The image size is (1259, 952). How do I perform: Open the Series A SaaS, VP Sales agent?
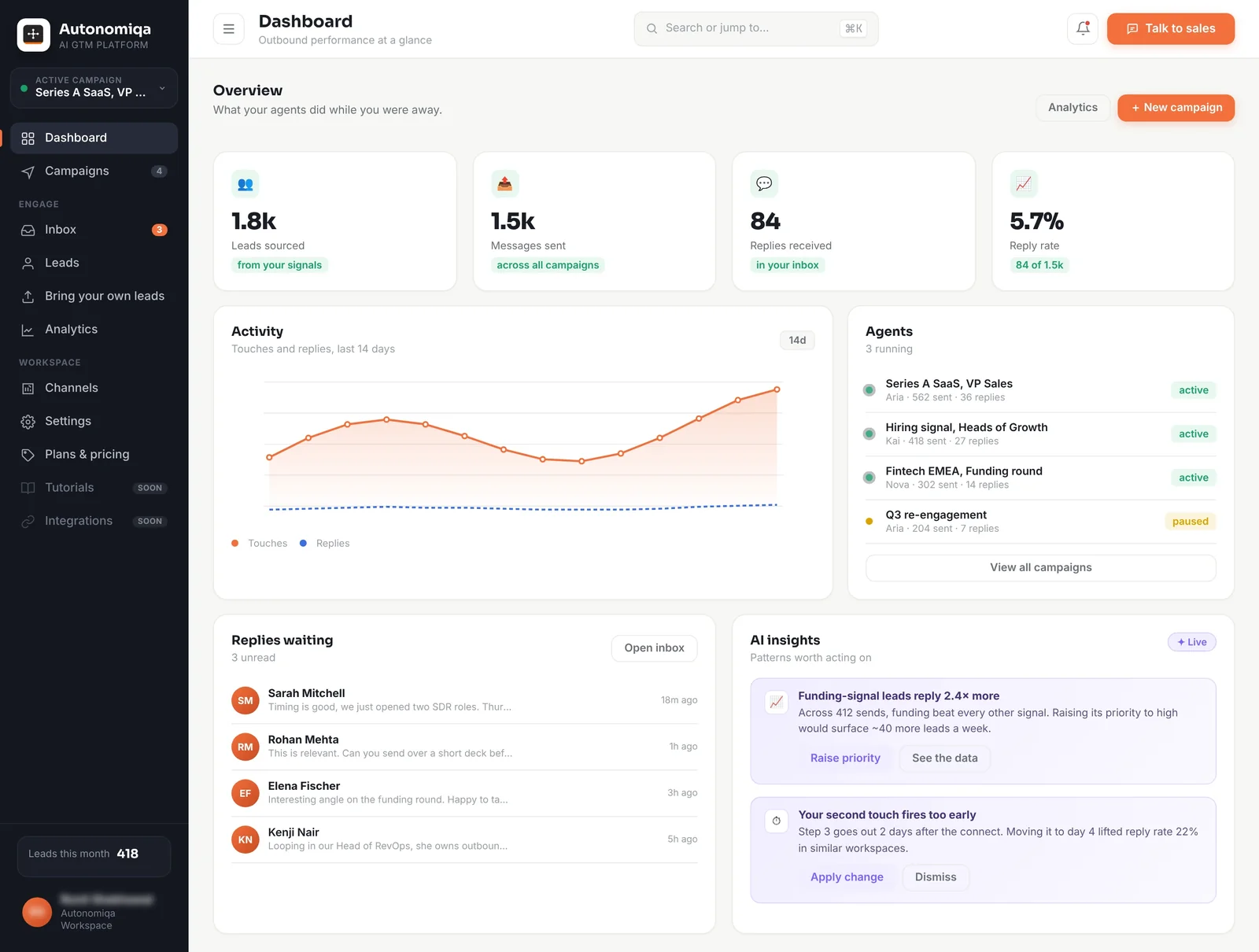[x=1040, y=390]
